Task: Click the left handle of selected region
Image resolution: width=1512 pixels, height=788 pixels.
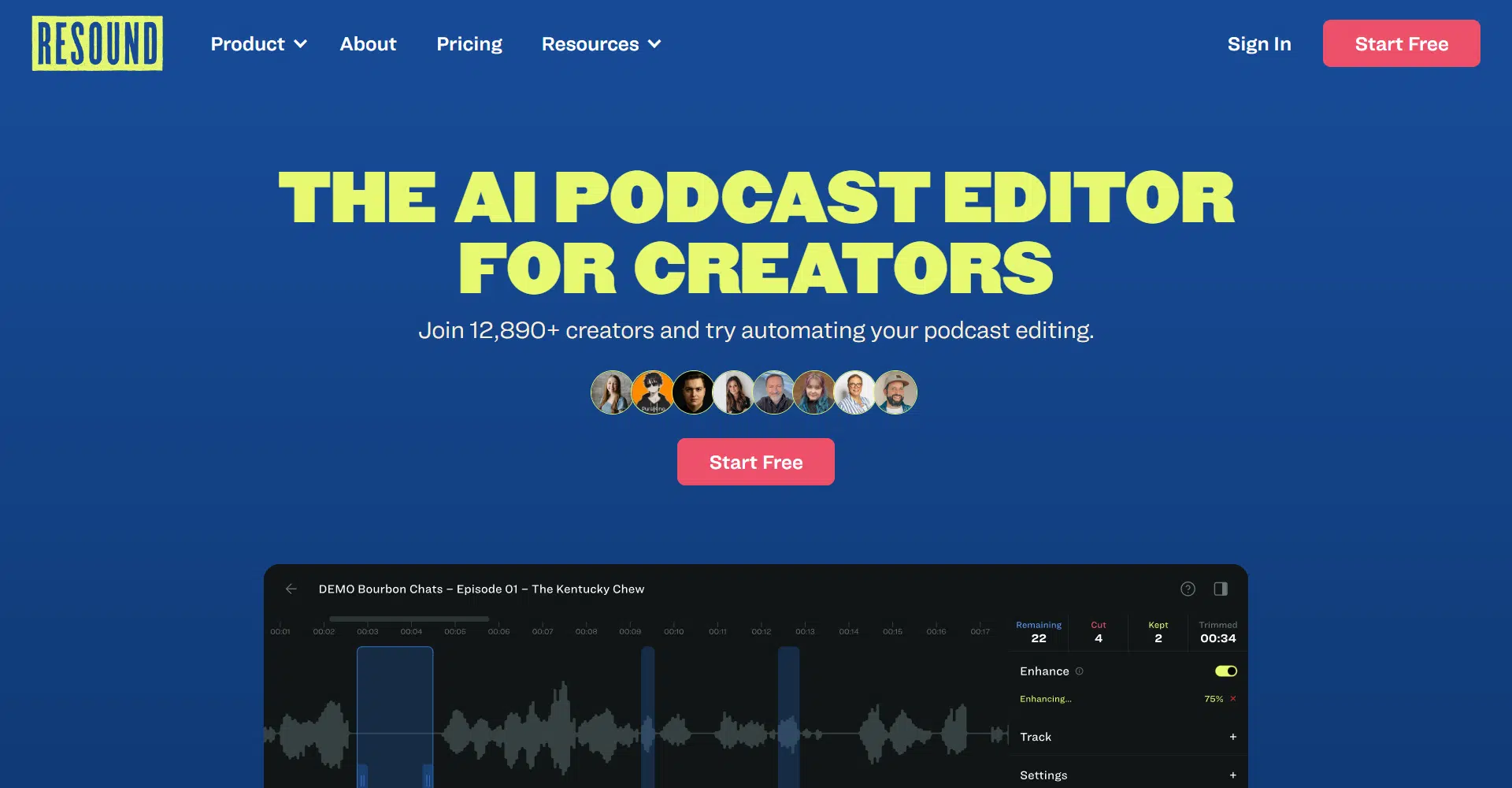Action: [x=362, y=776]
